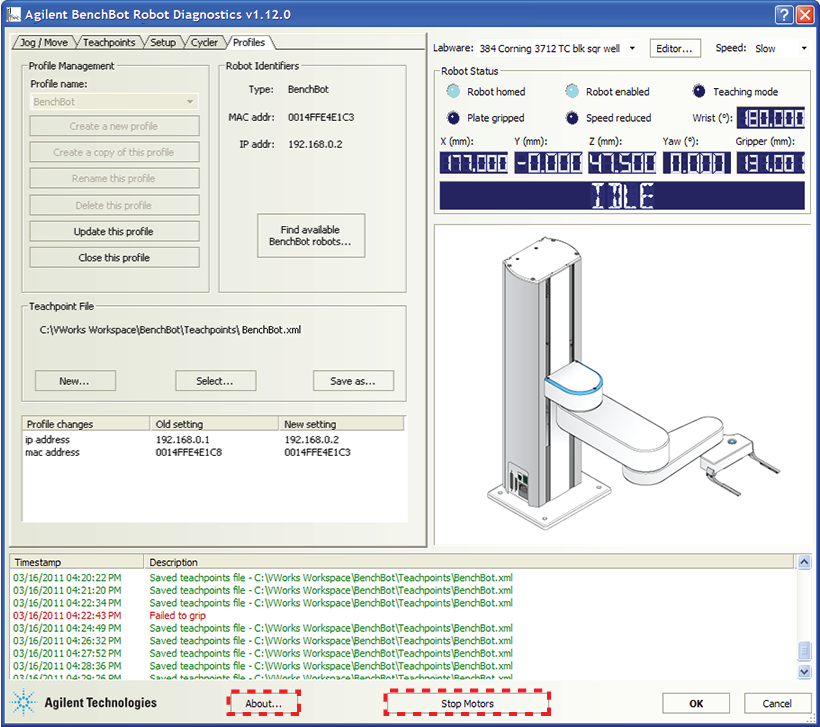Screen dimensions: 820x727
Task: Open the Labware dropdown list
Action: [x=632, y=48]
